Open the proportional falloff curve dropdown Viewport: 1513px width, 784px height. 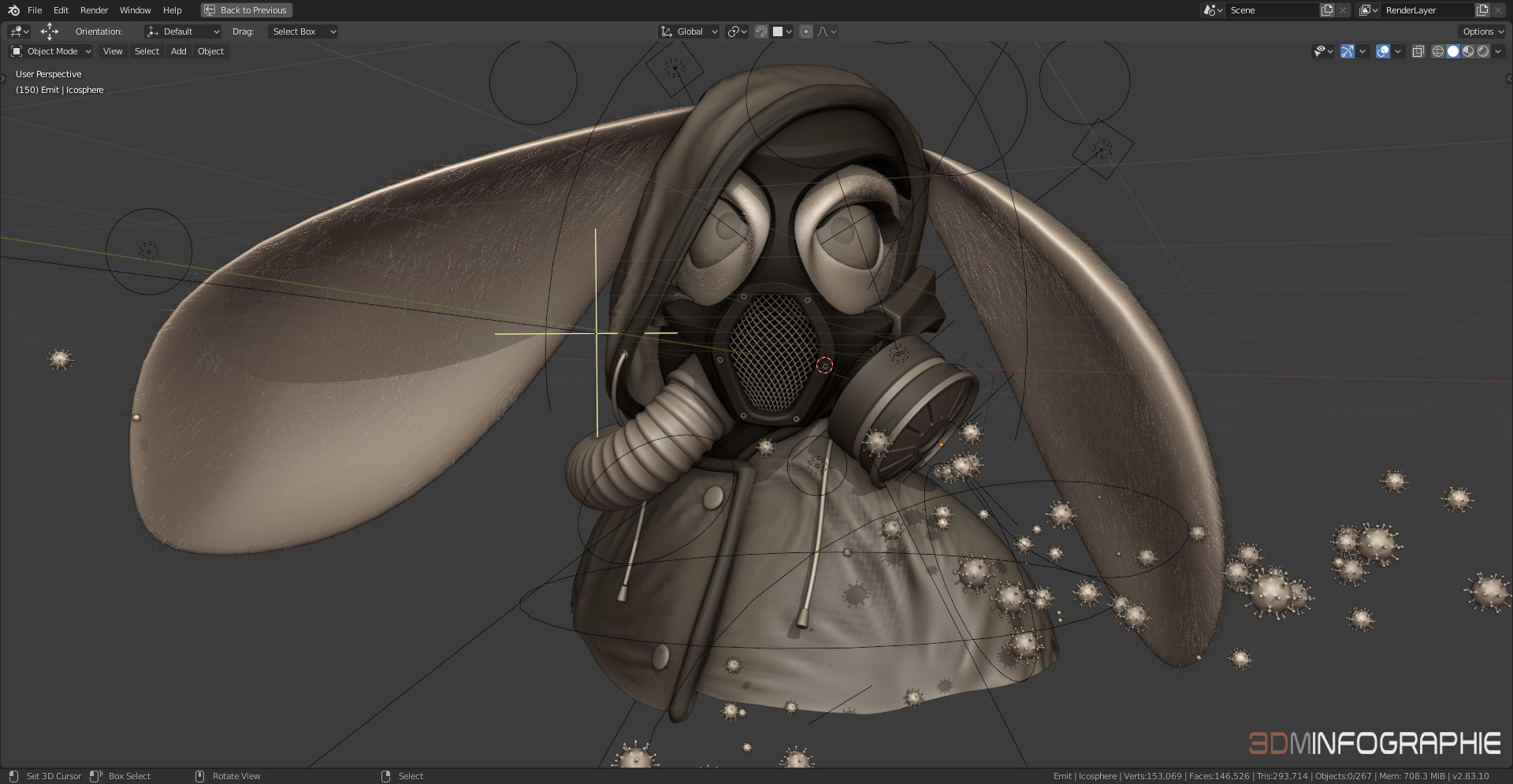827,32
